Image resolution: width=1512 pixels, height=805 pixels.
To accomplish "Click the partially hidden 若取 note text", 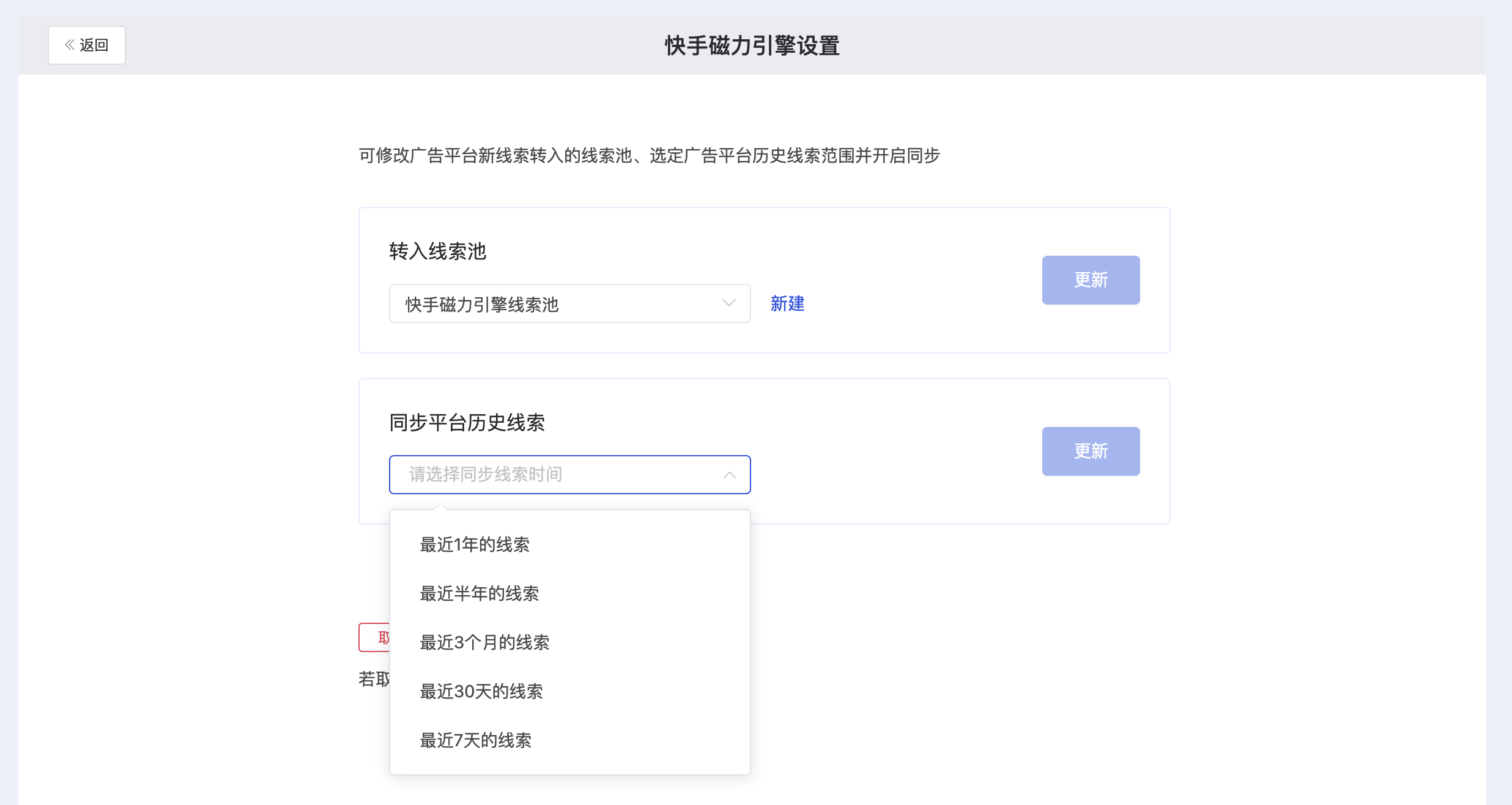I will click(x=374, y=679).
